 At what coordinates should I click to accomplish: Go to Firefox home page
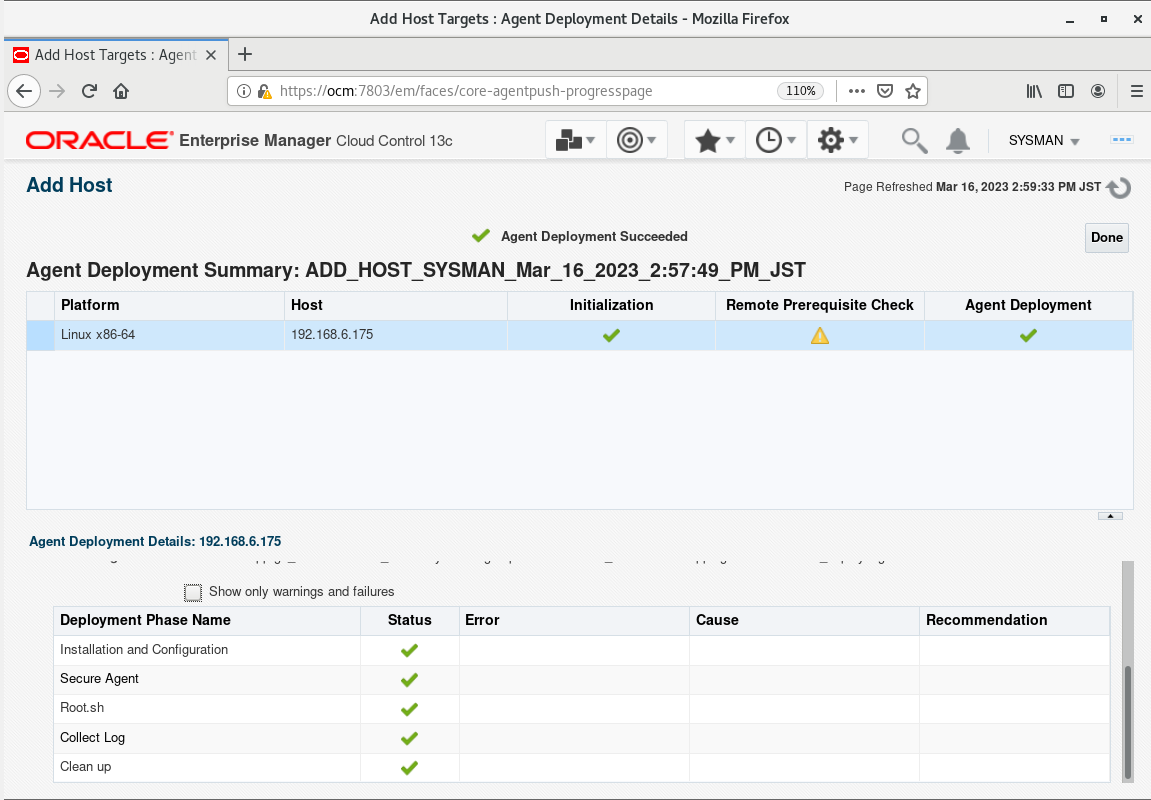coord(121,91)
